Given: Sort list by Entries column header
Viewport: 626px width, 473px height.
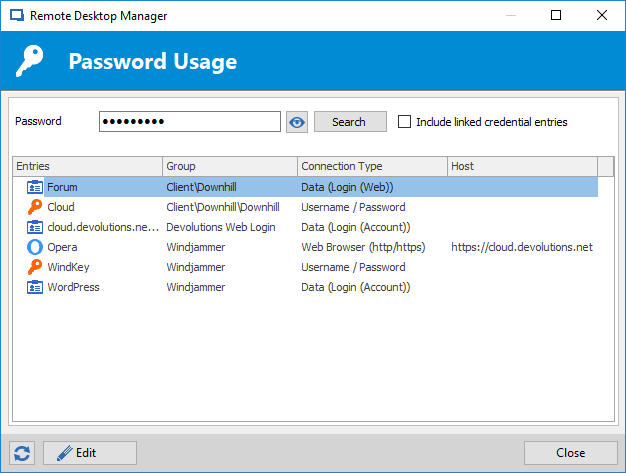Looking at the screenshot, I should point(87,166).
